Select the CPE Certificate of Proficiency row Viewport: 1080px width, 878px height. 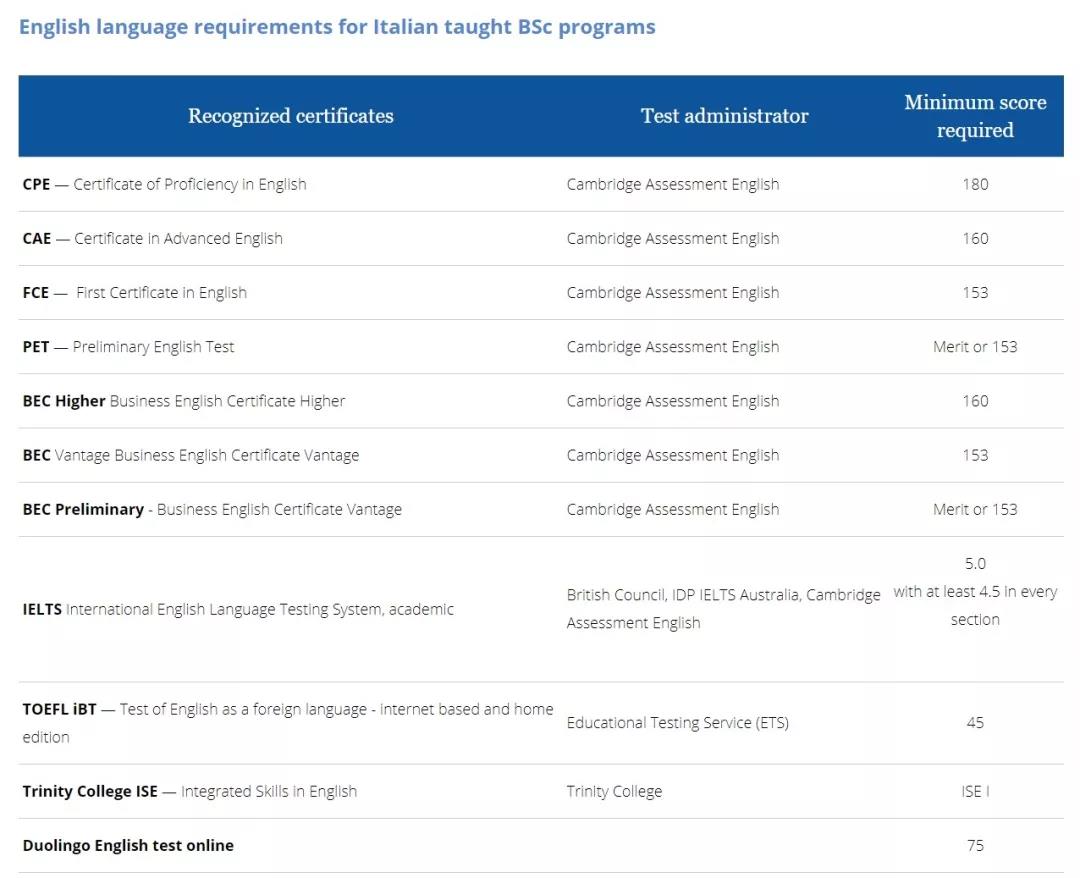pyautogui.click(x=165, y=184)
